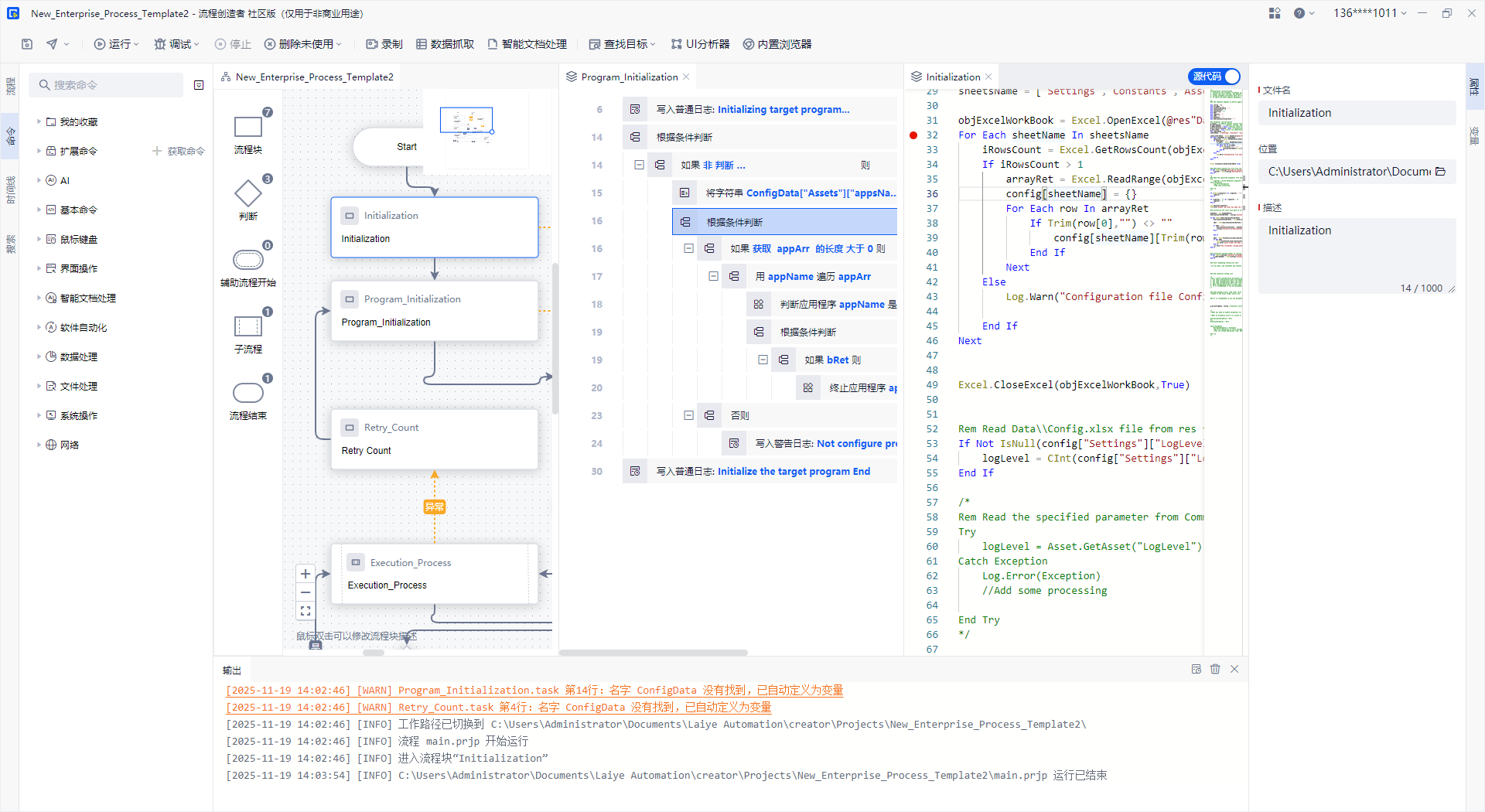
Task: Click the 录制 record tool
Action: tap(384, 44)
